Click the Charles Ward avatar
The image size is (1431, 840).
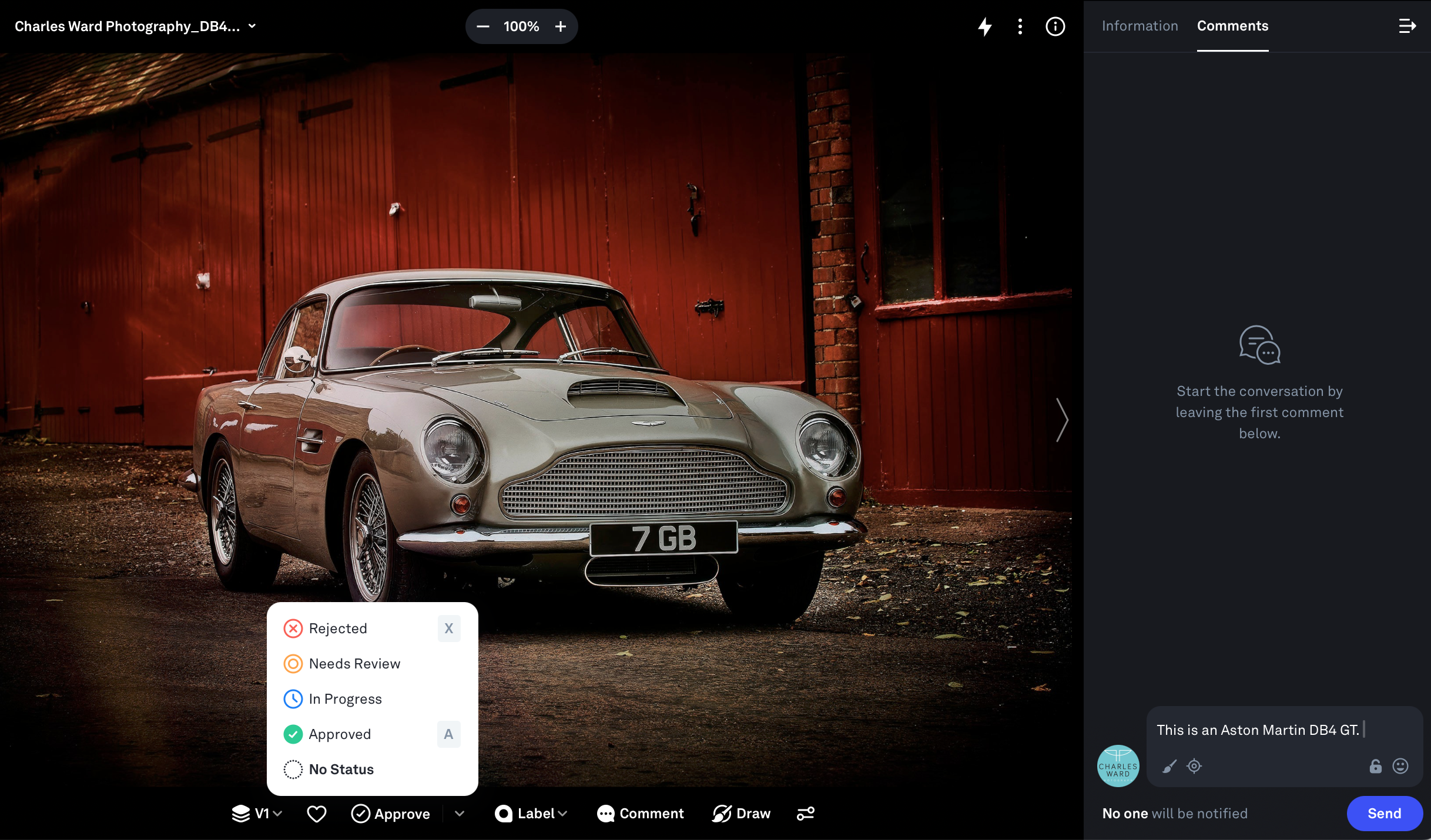point(1118,766)
